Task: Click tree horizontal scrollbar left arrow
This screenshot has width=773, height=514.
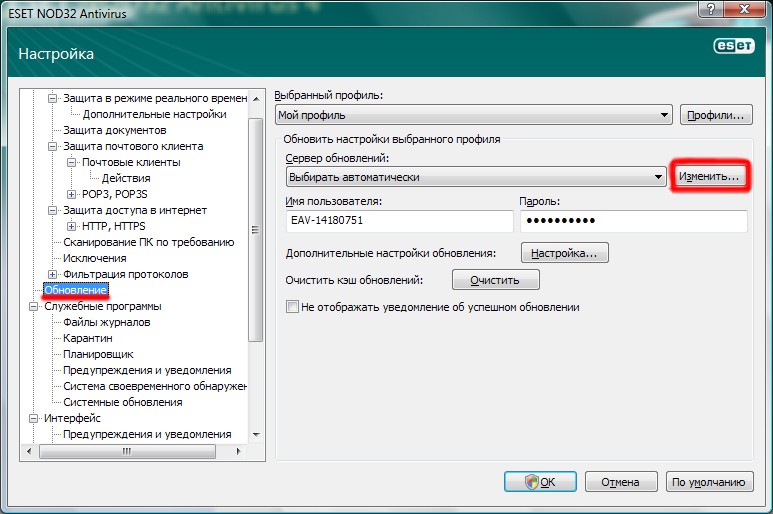Action: 29,451
